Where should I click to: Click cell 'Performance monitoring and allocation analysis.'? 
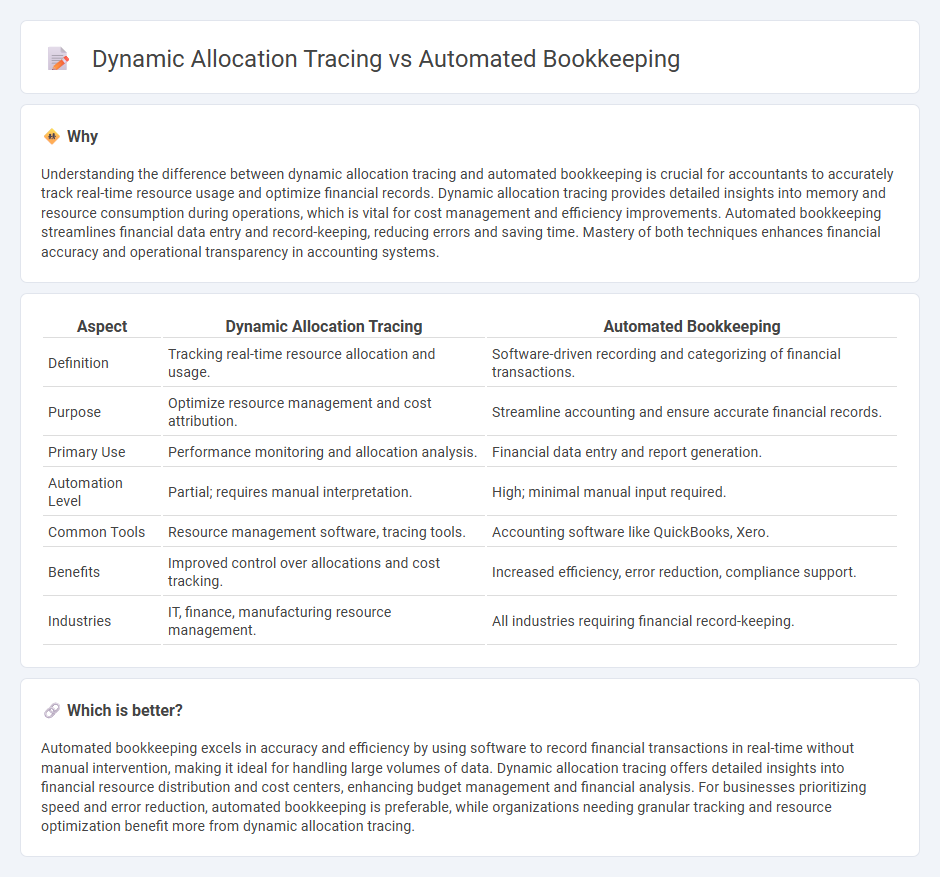[x=324, y=452]
